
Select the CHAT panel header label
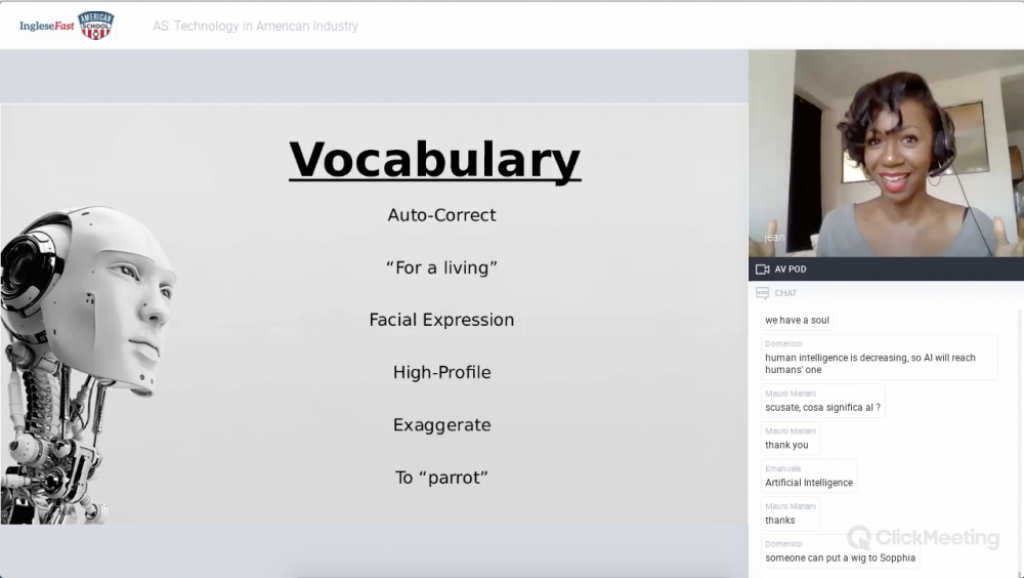[786, 293]
